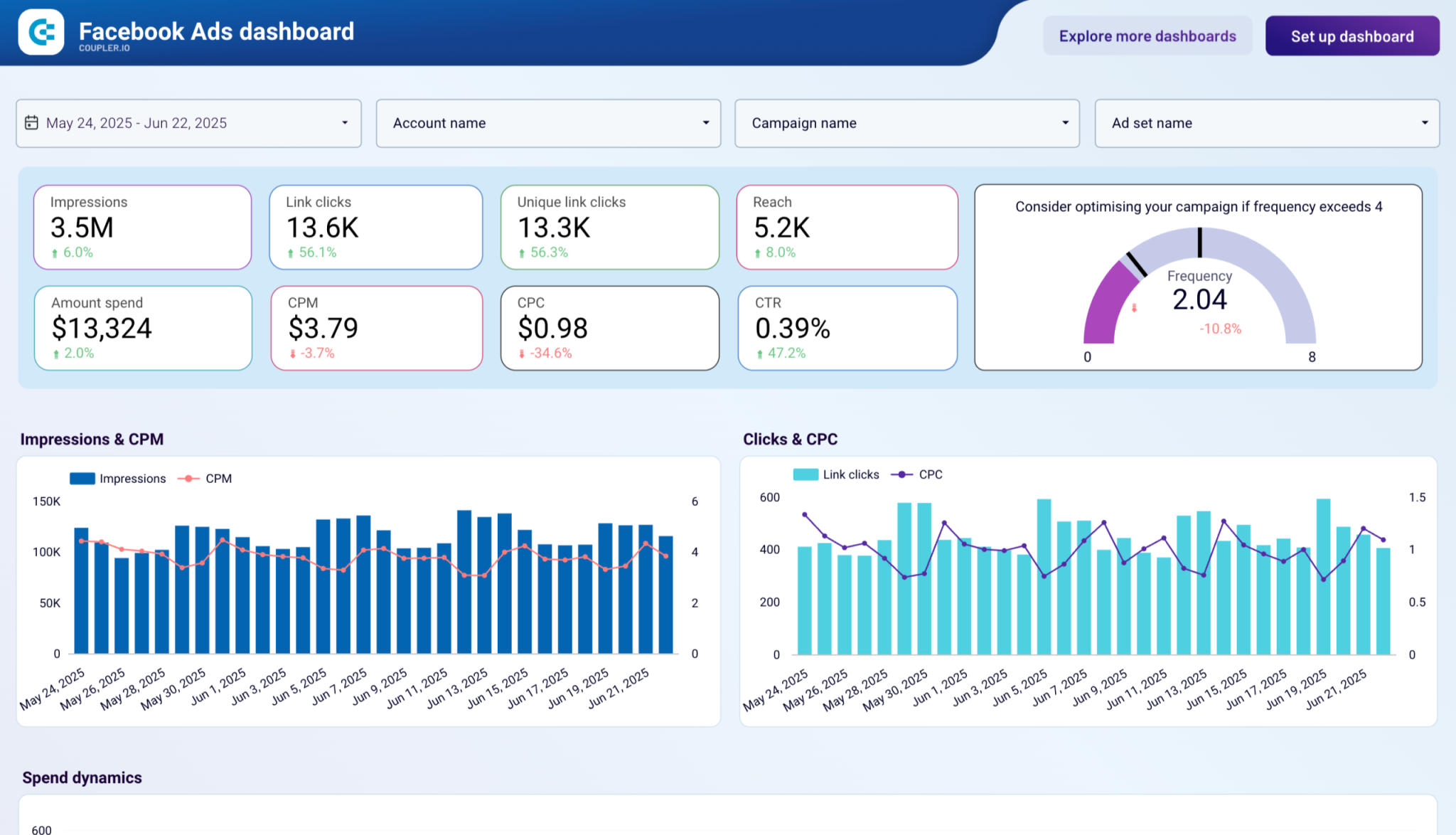Screen dimensions: 1456x835
Task: Open the Account name dropdown
Action: click(549, 123)
